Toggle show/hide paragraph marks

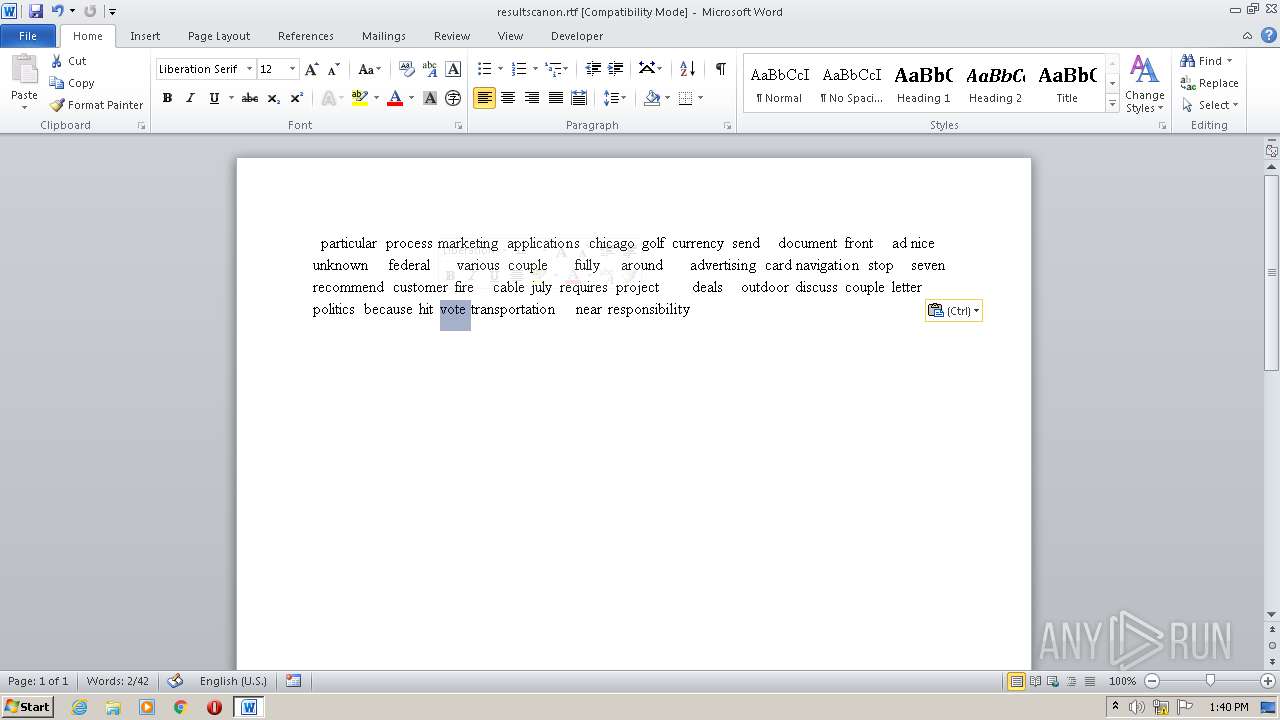720,69
